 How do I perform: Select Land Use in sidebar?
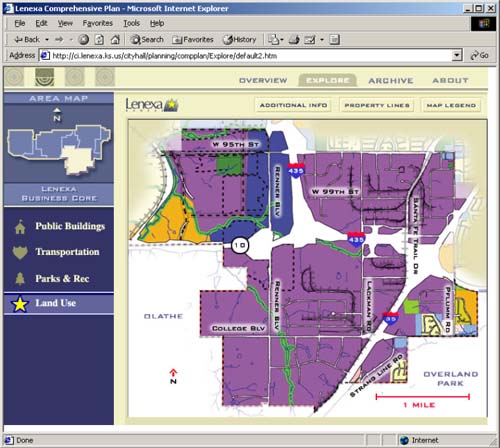(x=55, y=303)
